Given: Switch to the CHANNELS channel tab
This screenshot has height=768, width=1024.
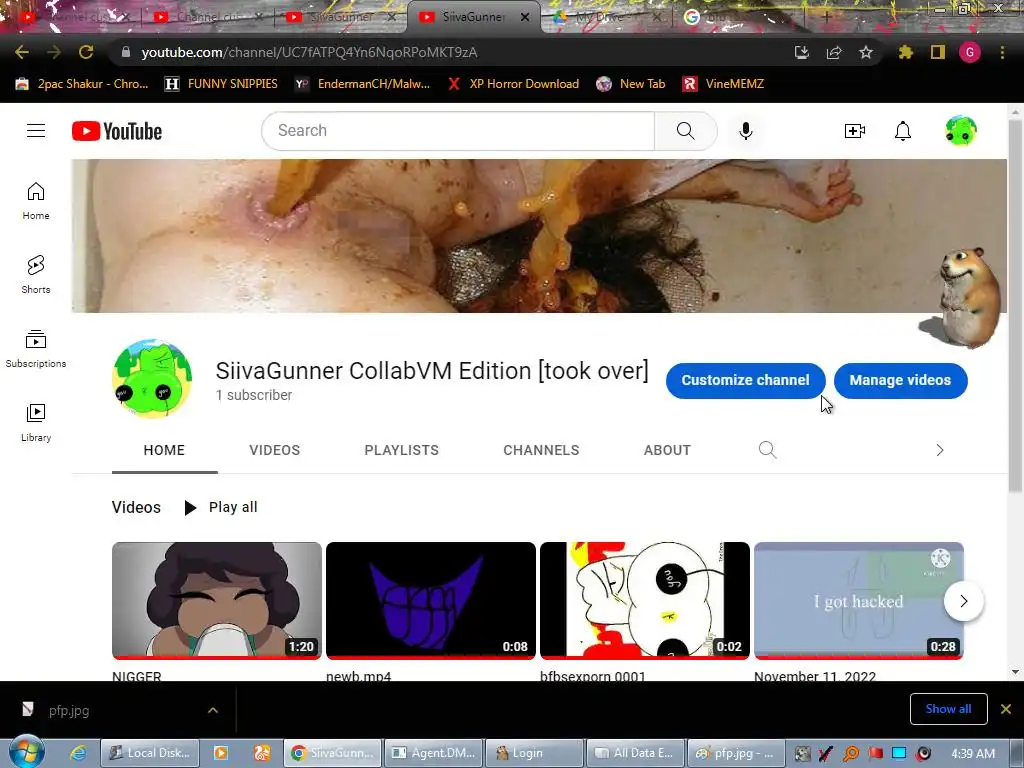Looking at the screenshot, I should tap(541, 450).
